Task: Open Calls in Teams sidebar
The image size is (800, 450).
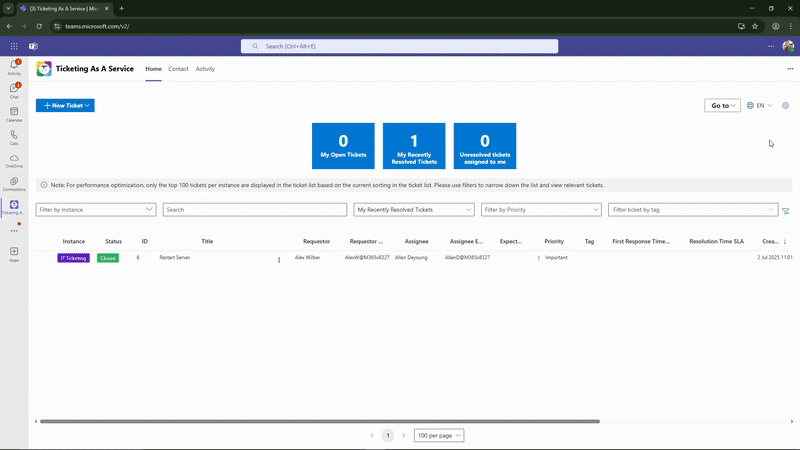Action: 14,137
